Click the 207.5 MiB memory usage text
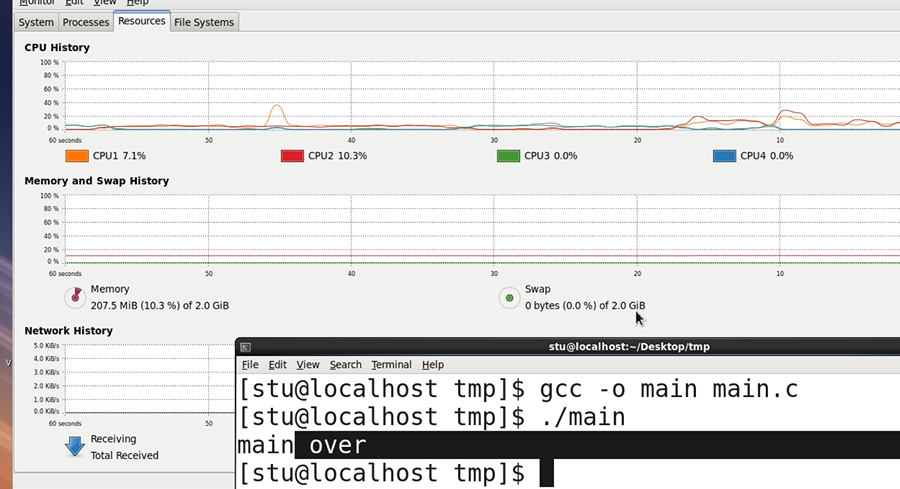 160,305
